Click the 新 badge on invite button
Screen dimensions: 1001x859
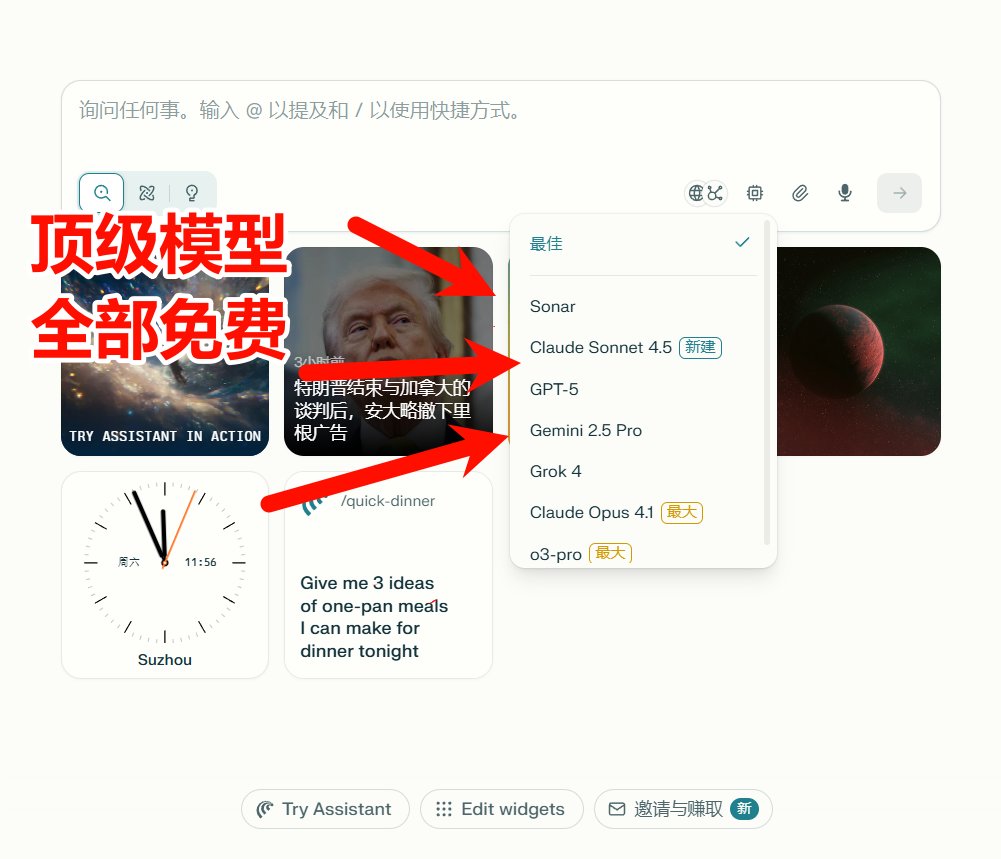pos(744,809)
